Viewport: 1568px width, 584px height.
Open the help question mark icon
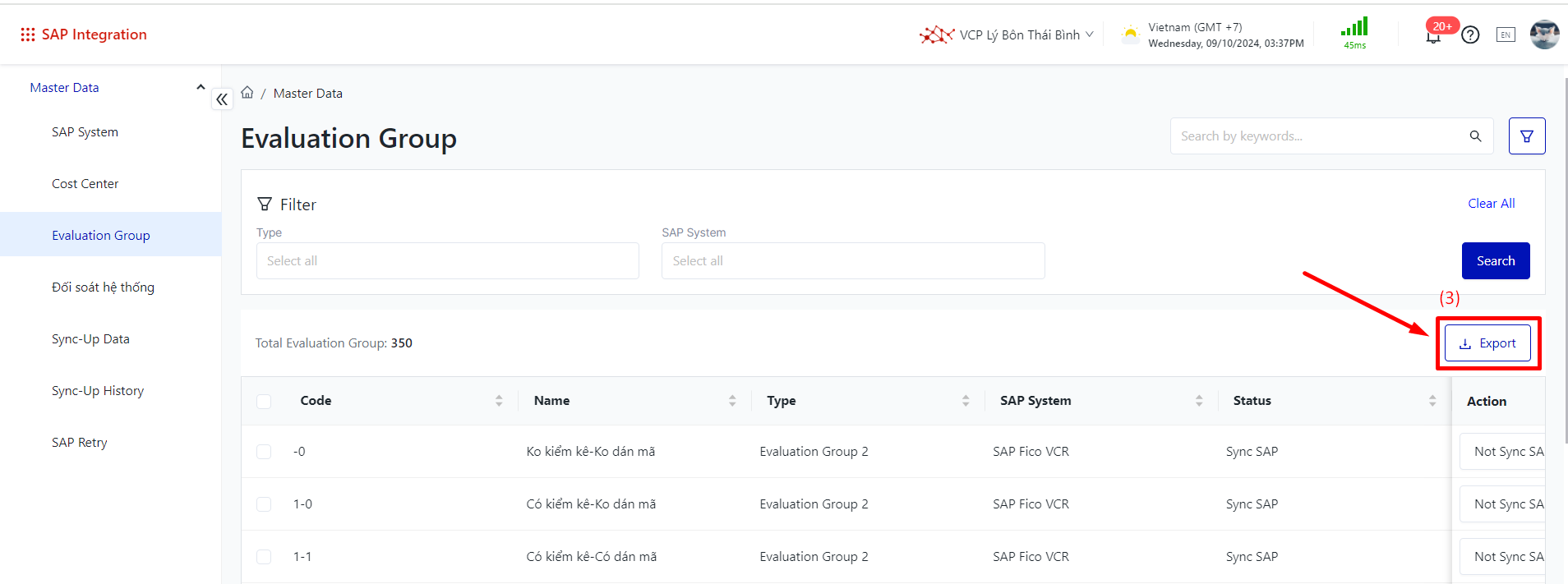1470,34
